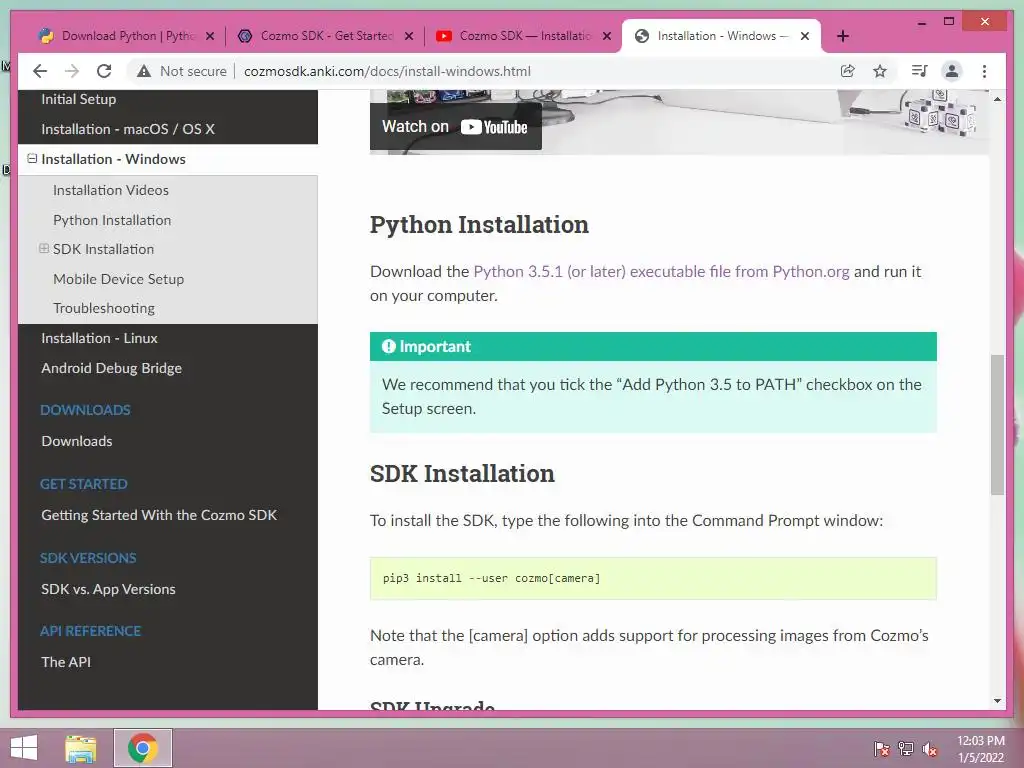Close the YouTube Cozmo SDK tab
Viewport: 1024px width, 768px height.
pos(607,36)
